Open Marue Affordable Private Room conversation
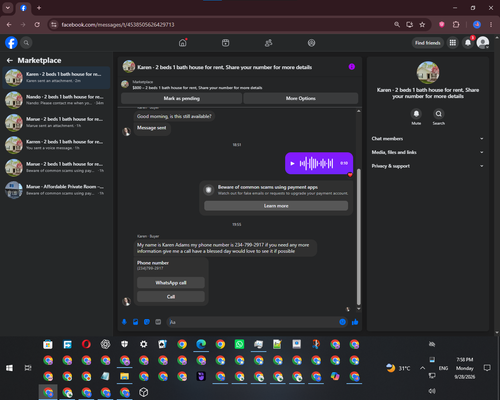Image resolution: width=500 pixels, height=400 pixels. tap(56, 190)
